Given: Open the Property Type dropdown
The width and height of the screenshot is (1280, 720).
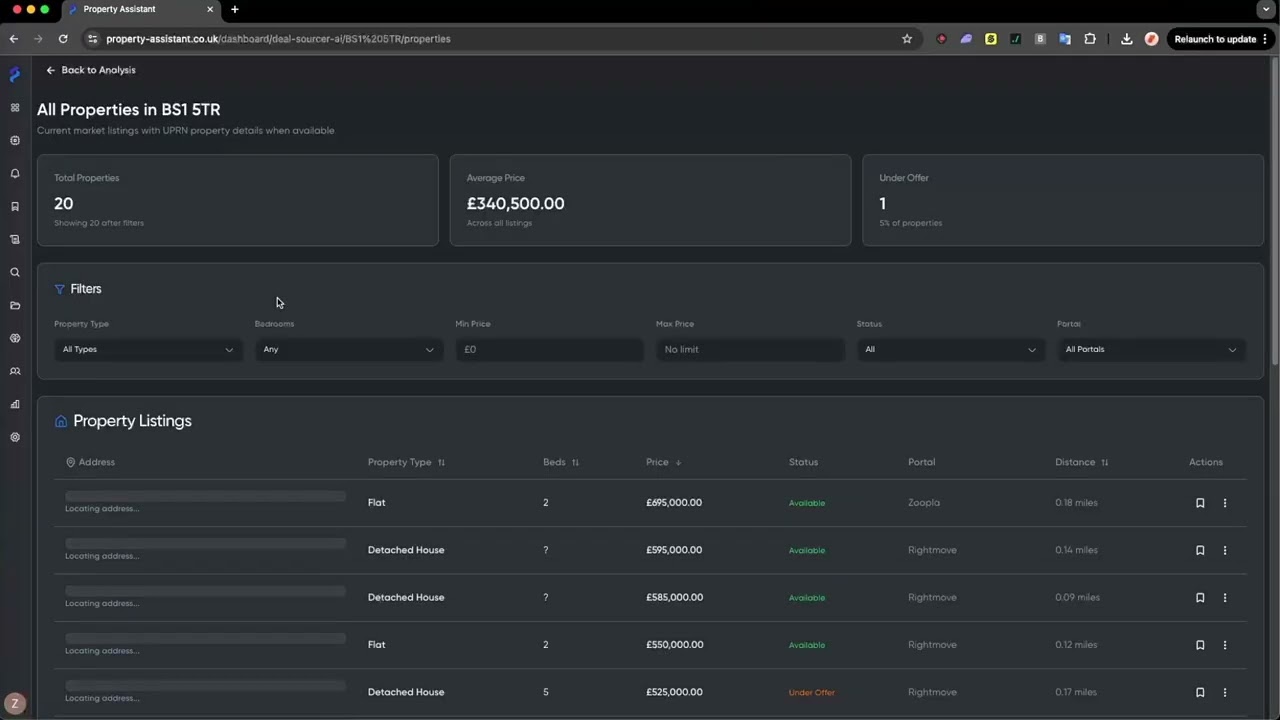Looking at the screenshot, I should (148, 349).
